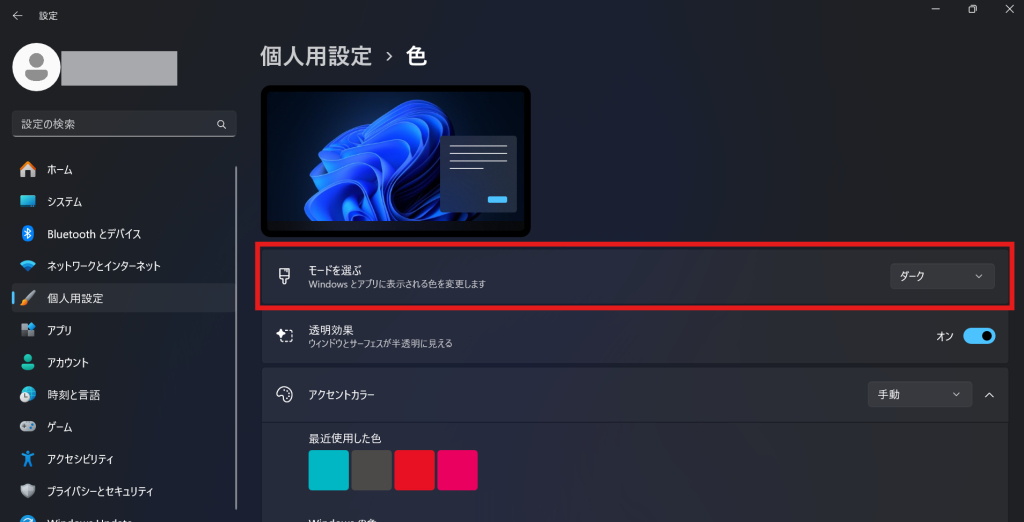Turn off the 透明効果 toggle switch
Viewport: 1024px width, 522px height.
979,336
